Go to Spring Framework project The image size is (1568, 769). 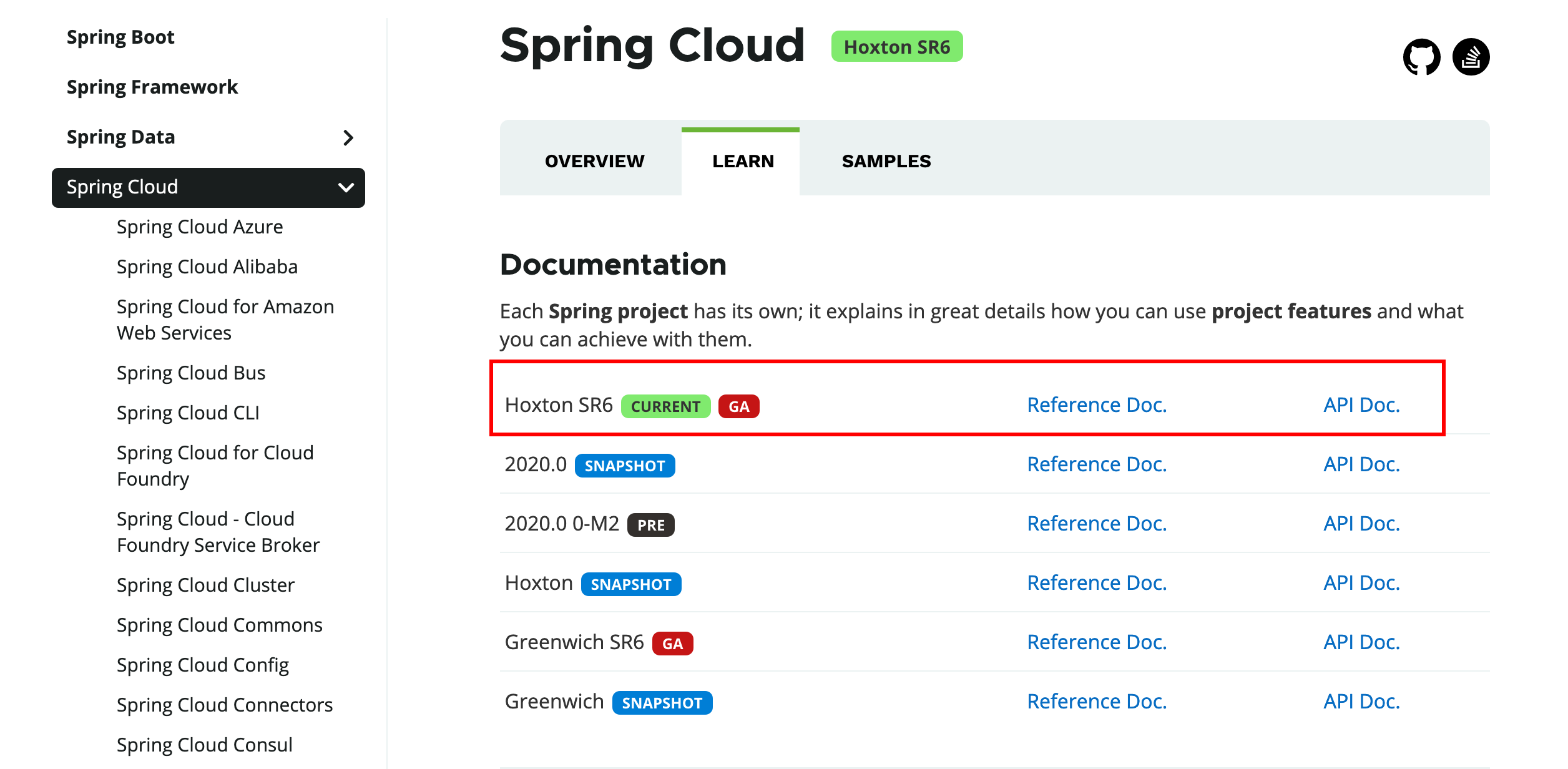point(152,87)
